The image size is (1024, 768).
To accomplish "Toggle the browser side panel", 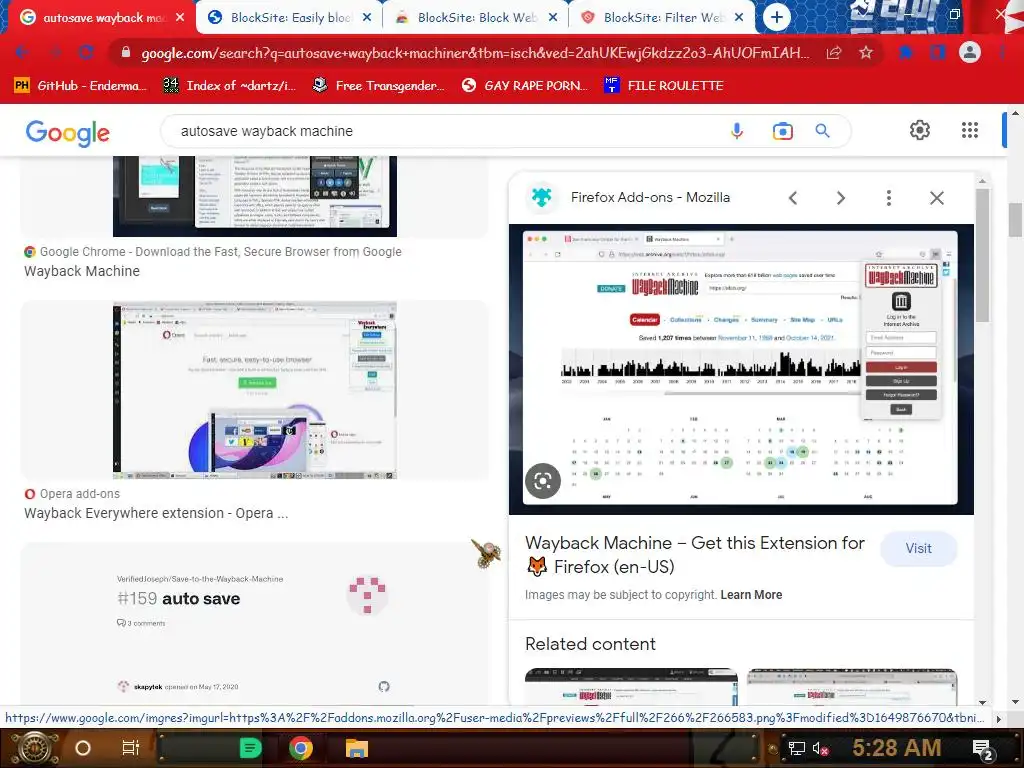I will point(938,52).
